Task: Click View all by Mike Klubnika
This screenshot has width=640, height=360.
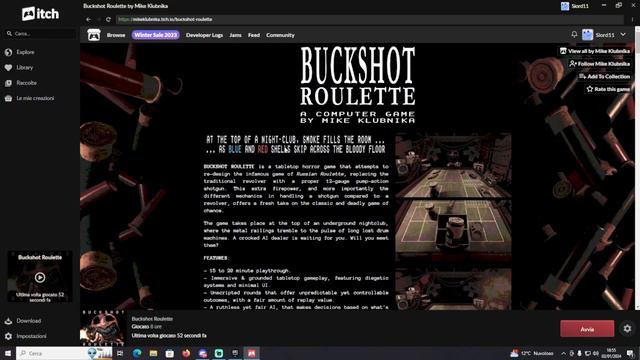Action: pos(595,51)
